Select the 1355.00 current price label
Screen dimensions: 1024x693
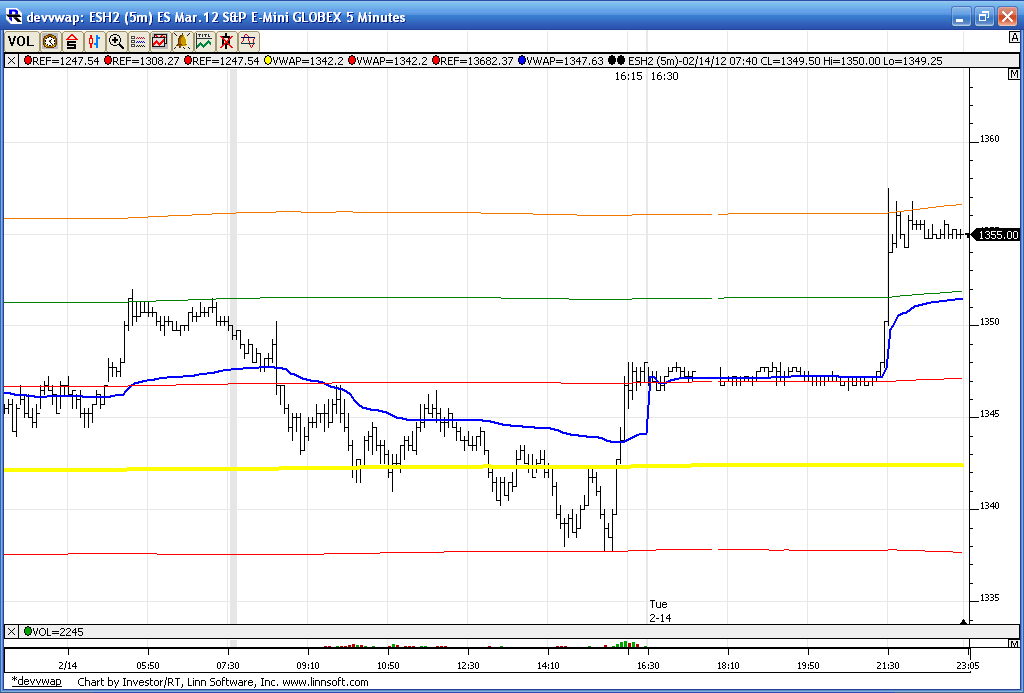pos(997,235)
